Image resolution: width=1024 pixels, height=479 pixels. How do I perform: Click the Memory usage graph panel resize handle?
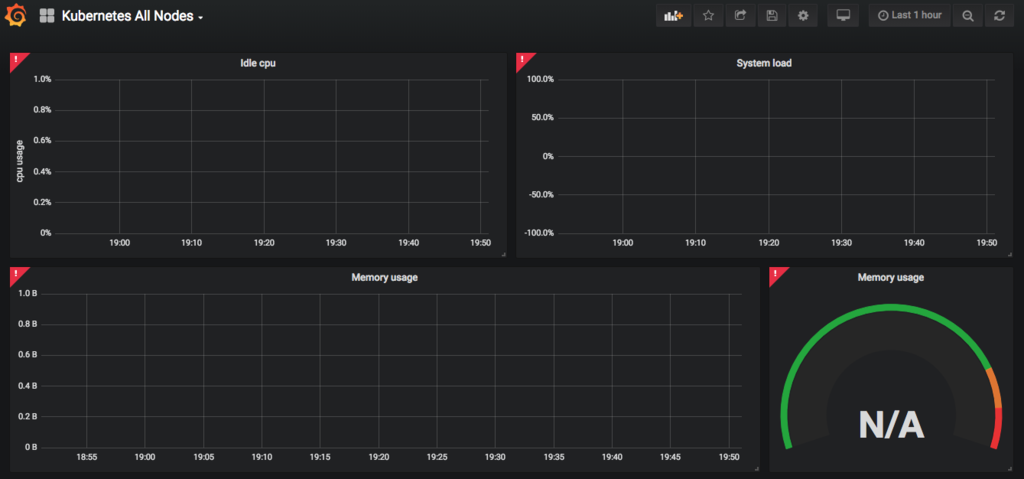756,468
